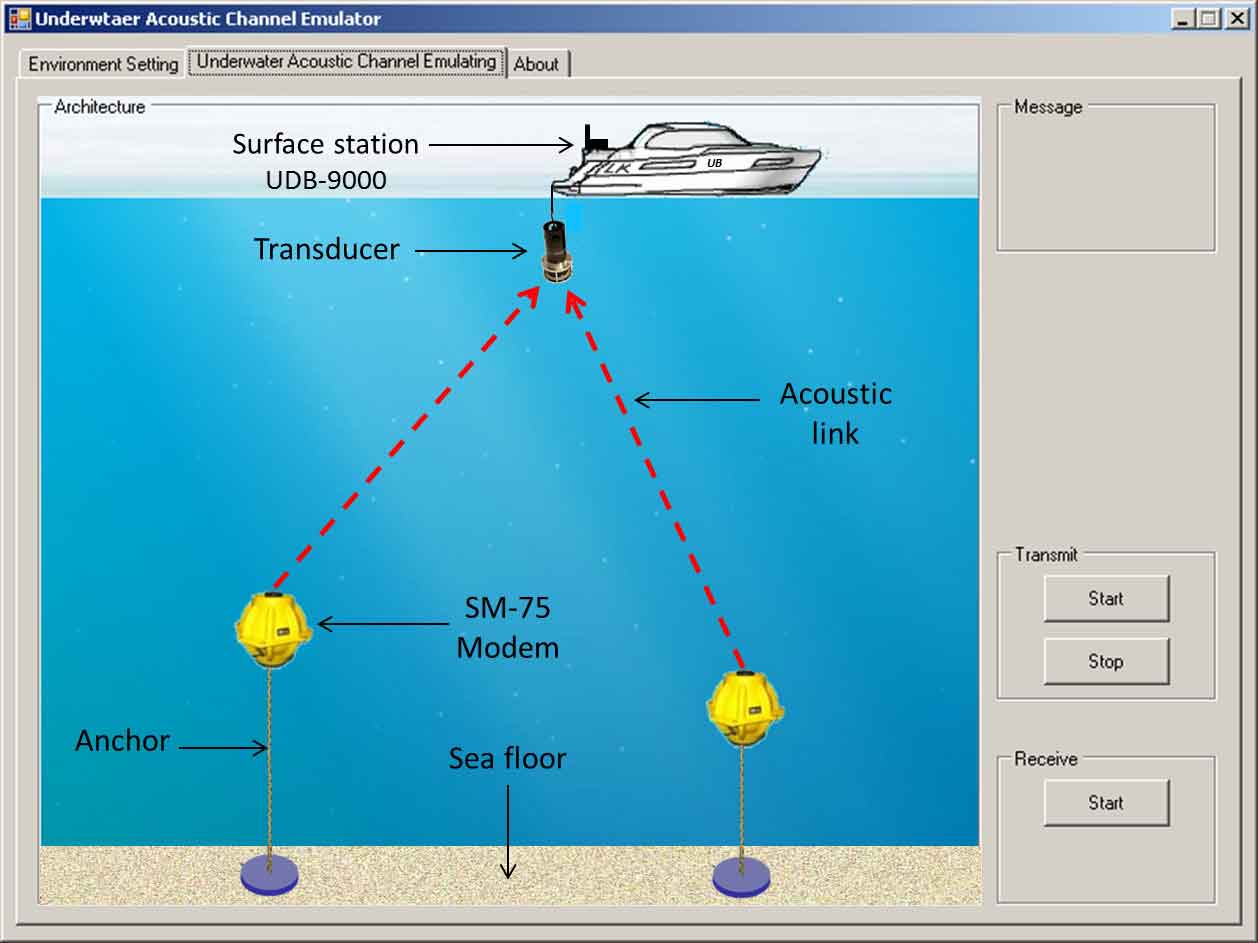This screenshot has width=1258, height=943.
Task: Click the left modem's anchor chain
Action: pos(269,760)
